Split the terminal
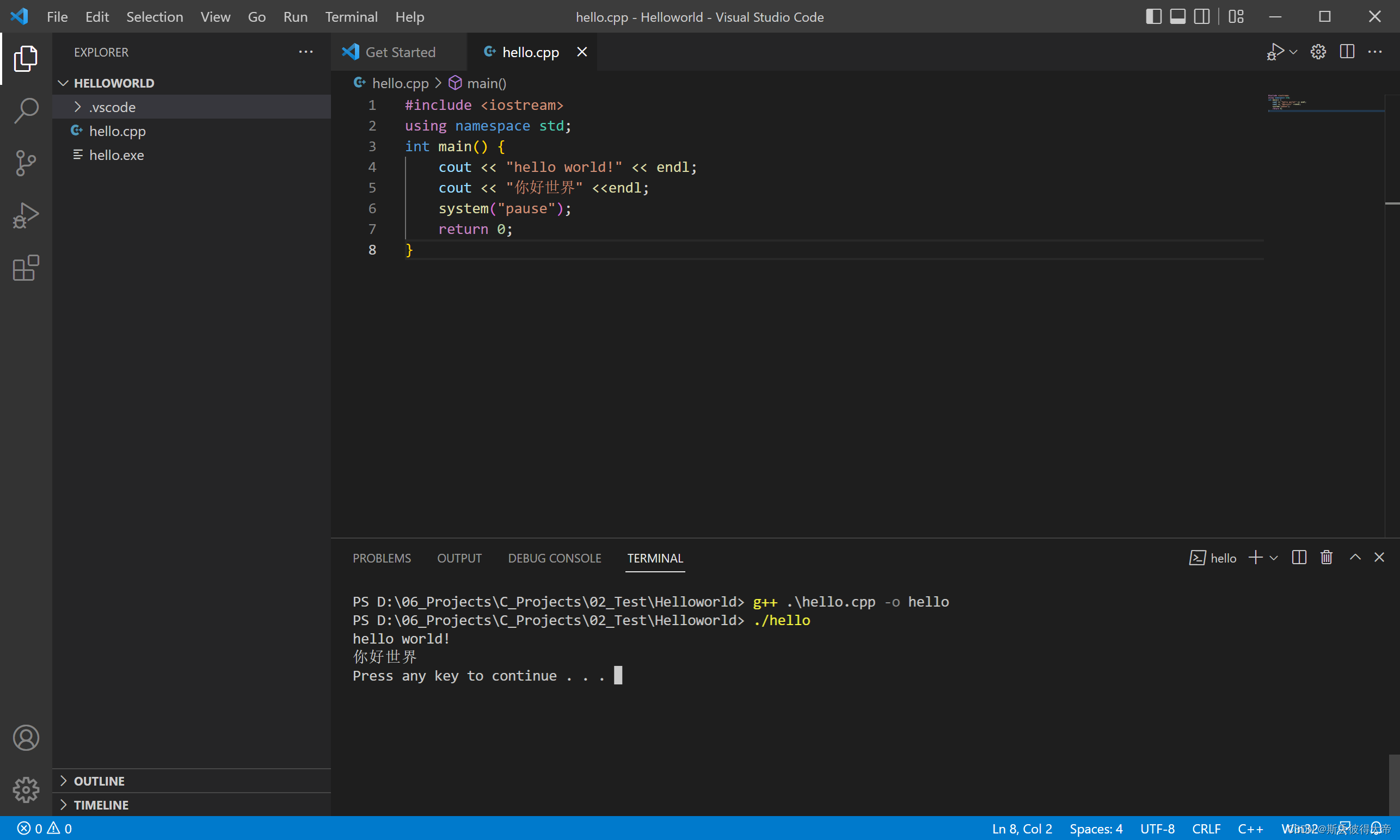 click(1299, 558)
